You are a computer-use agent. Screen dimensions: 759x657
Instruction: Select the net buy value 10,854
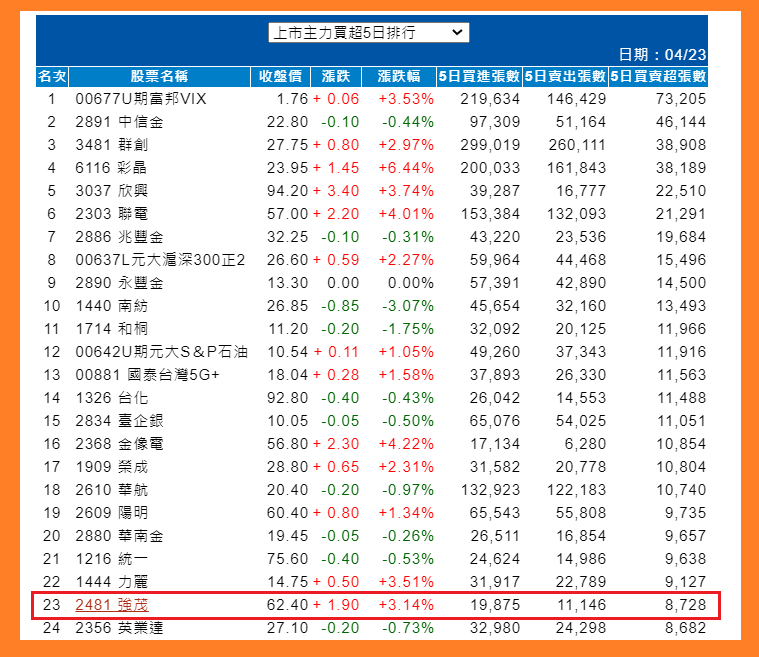[x=681, y=444]
